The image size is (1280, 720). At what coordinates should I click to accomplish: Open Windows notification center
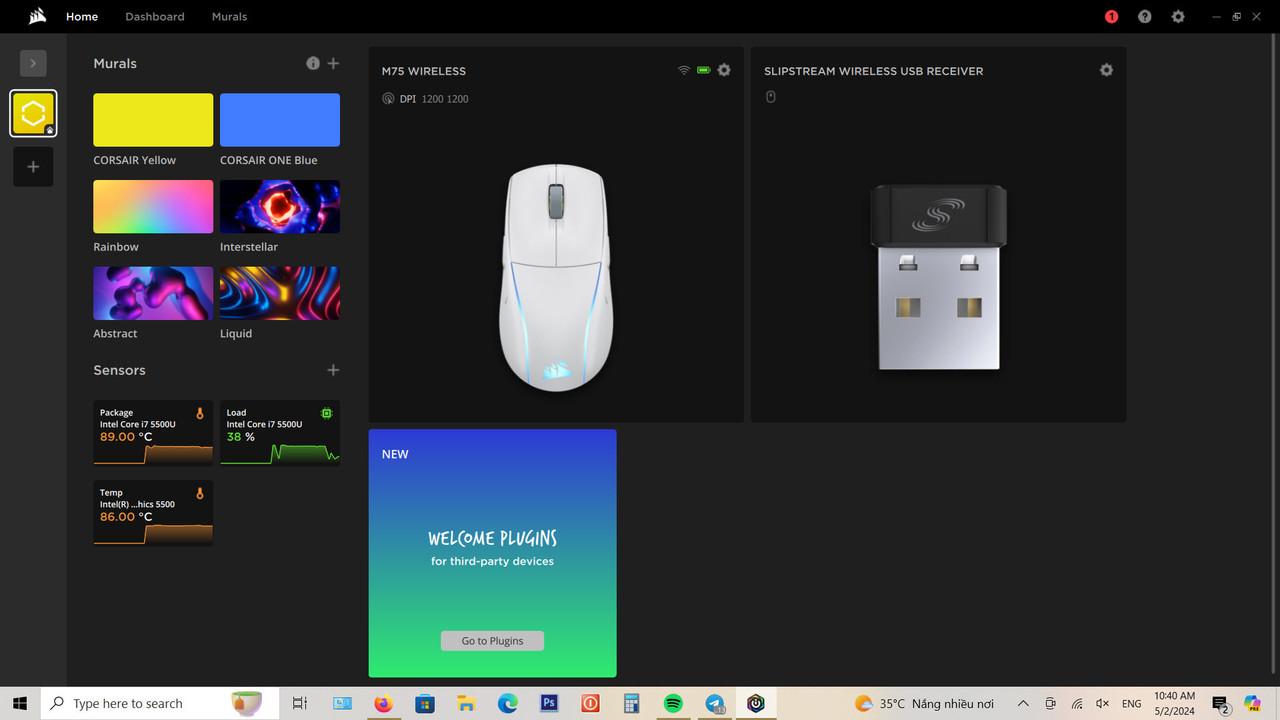(1220, 703)
